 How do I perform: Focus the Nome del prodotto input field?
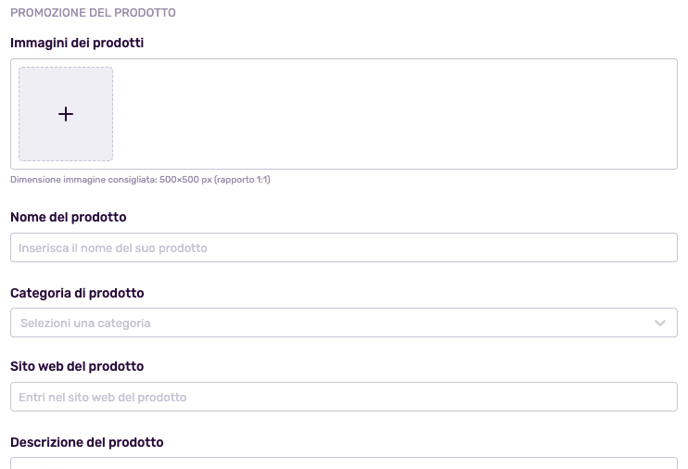344,247
